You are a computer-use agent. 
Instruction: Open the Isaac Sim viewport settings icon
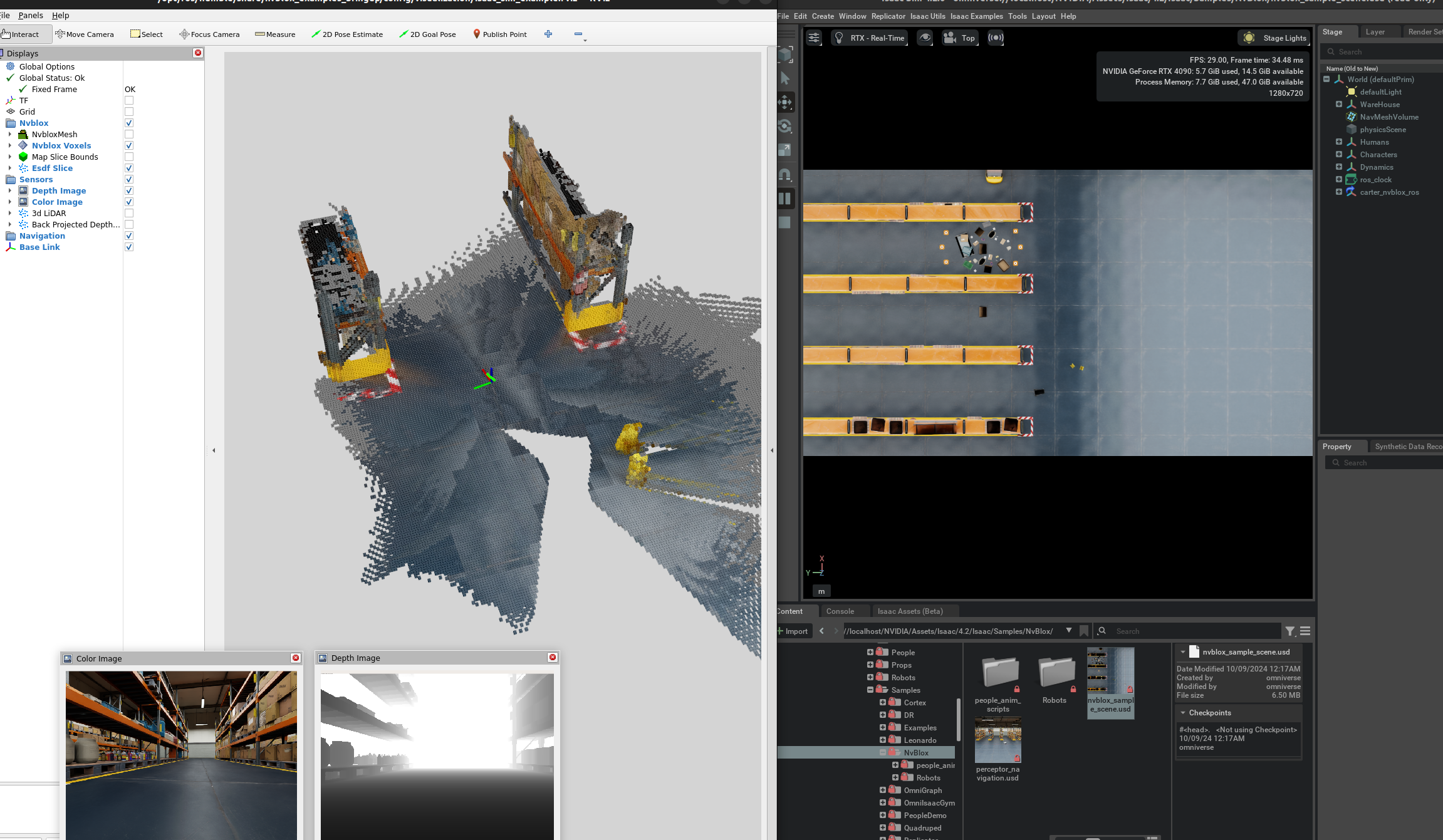tap(814, 38)
